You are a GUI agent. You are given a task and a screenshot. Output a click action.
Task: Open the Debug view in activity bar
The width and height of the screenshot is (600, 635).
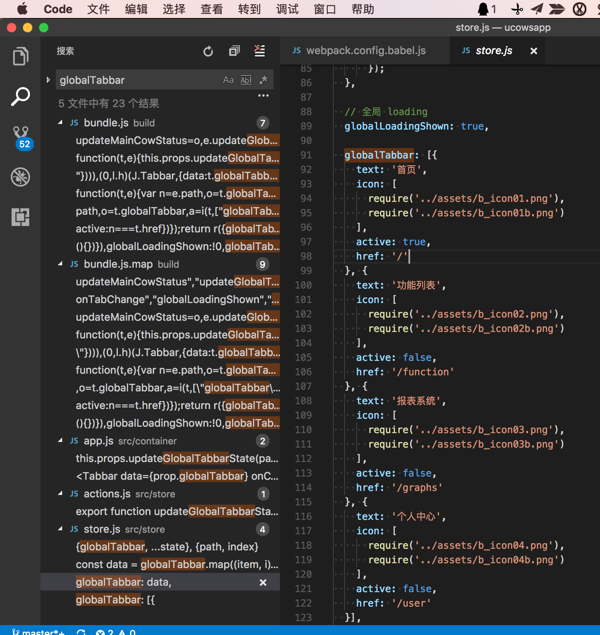(x=20, y=177)
